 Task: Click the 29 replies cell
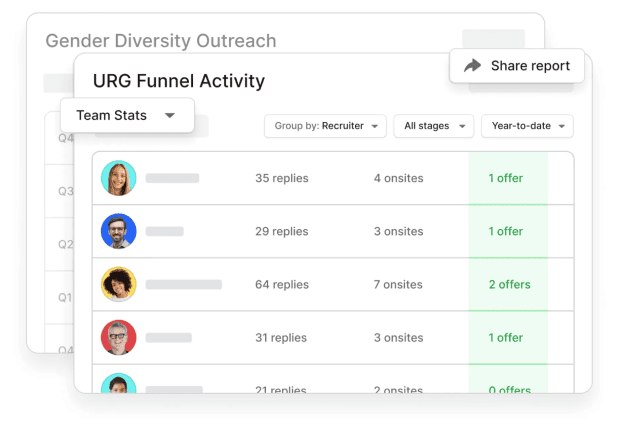coord(282,231)
